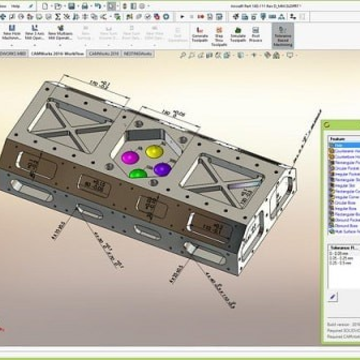Activate the Select cursor tool

112,6
